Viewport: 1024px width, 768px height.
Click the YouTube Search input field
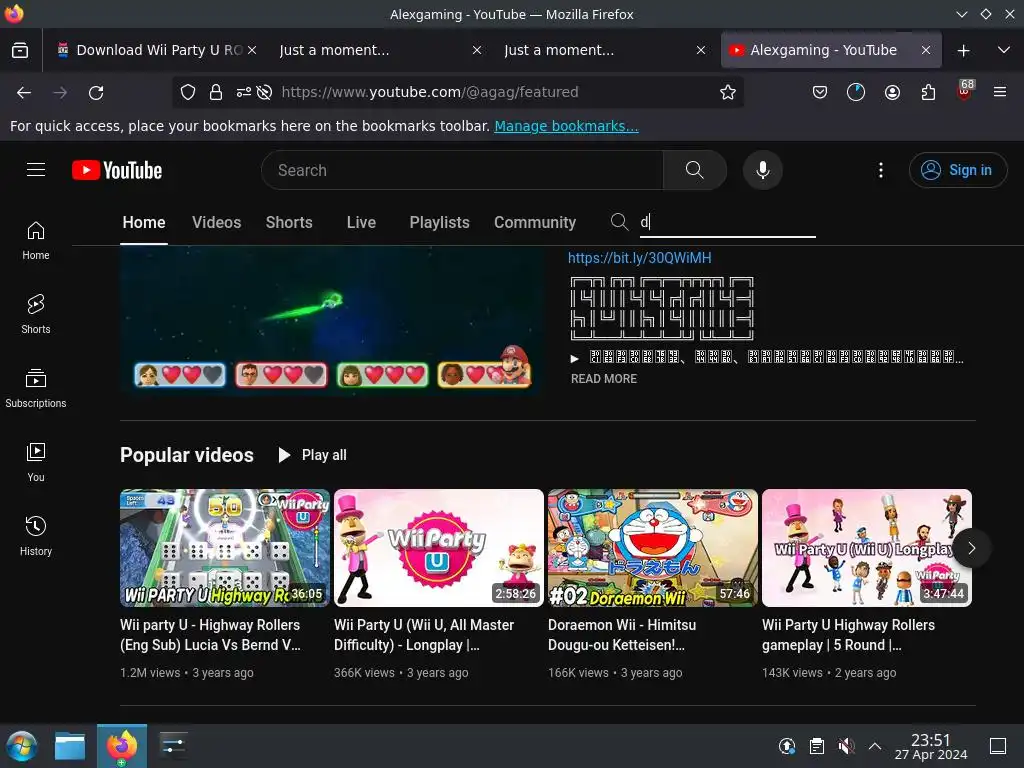(462, 170)
